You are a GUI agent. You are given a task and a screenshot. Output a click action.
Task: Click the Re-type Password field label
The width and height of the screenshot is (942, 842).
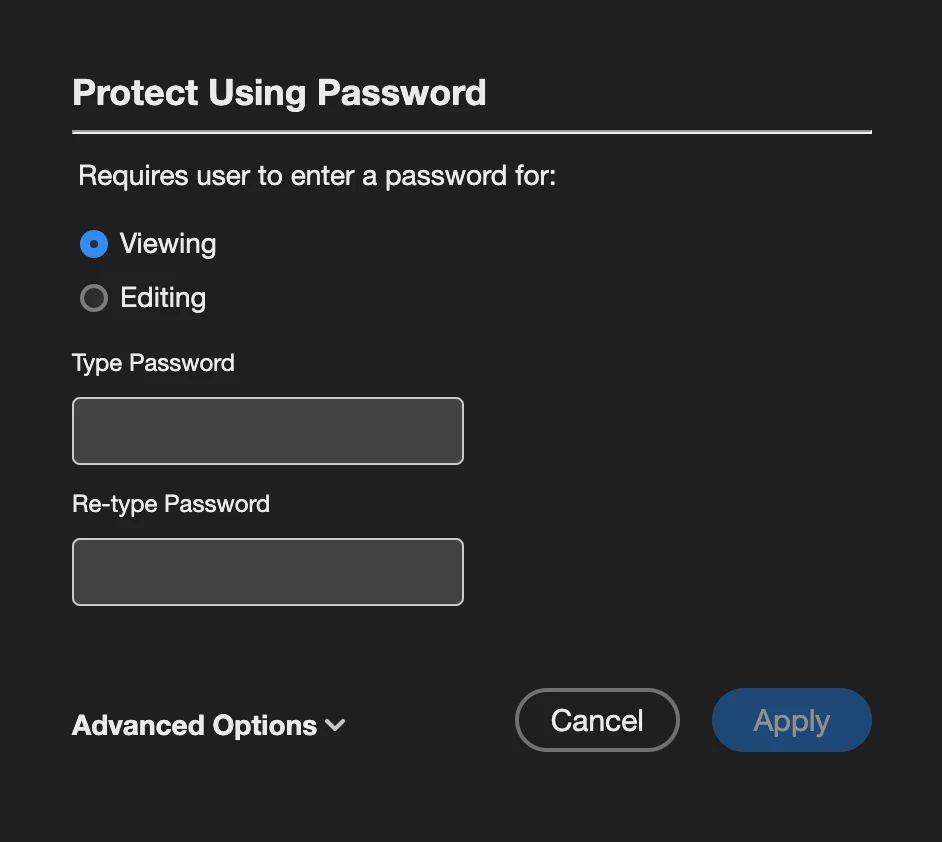coord(171,504)
